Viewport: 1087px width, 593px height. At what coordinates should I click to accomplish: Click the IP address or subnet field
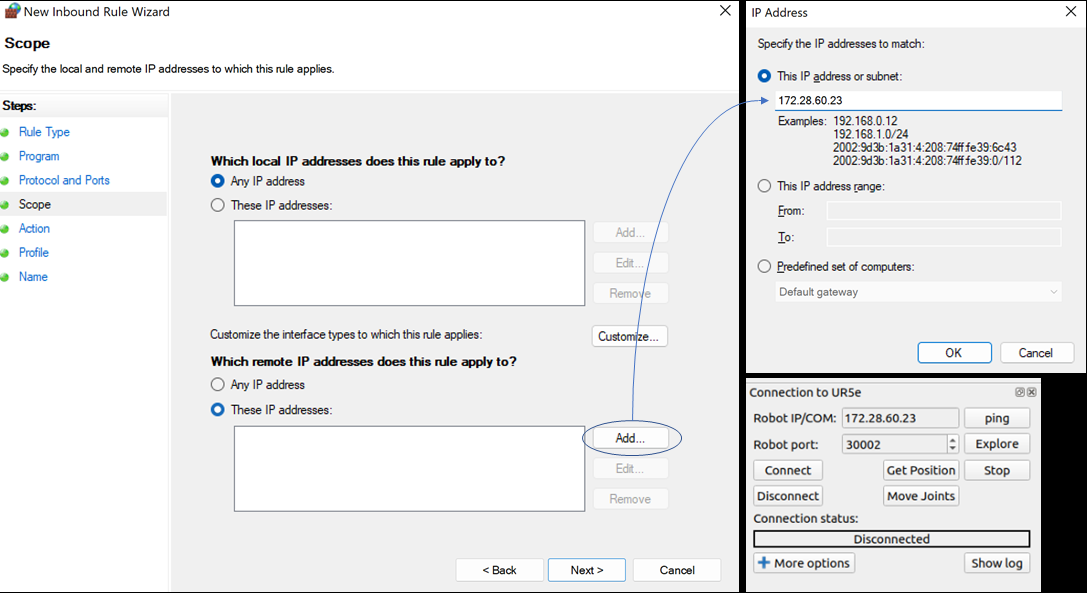click(917, 101)
